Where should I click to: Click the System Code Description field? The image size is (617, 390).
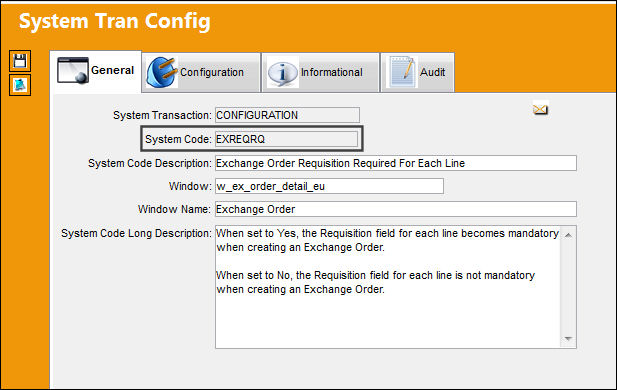(396, 163)
